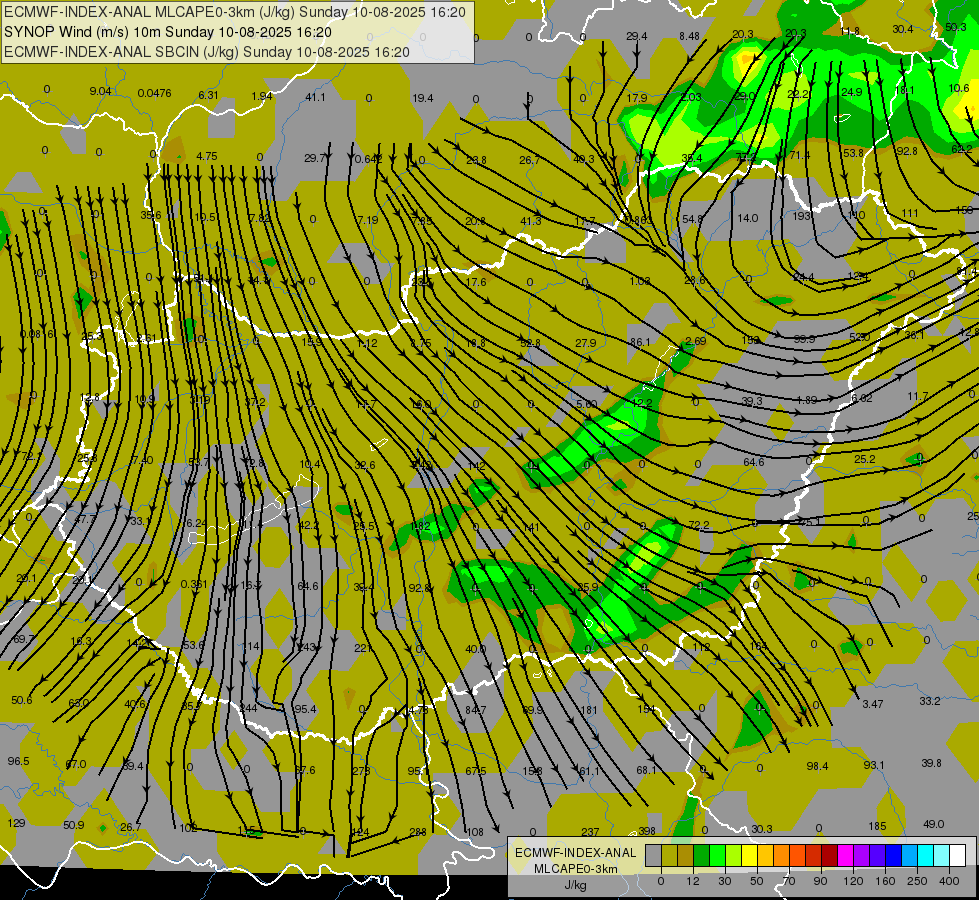Click the dark green legend swatch after 12
The image size is (979, 900).
701,856
